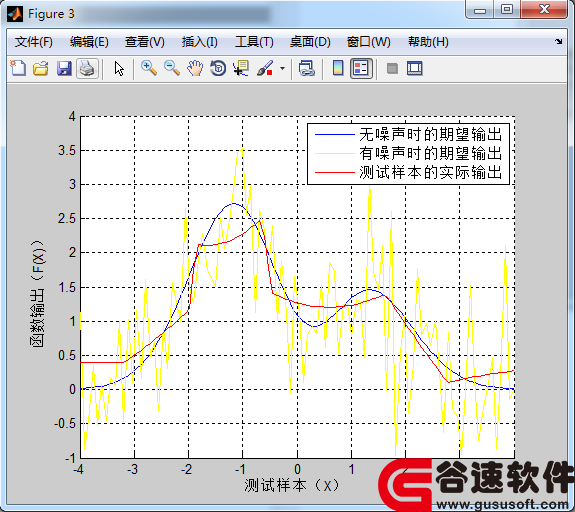Open the 帮助(H) menu
The image size is (575, 512).
coord(428,42)
